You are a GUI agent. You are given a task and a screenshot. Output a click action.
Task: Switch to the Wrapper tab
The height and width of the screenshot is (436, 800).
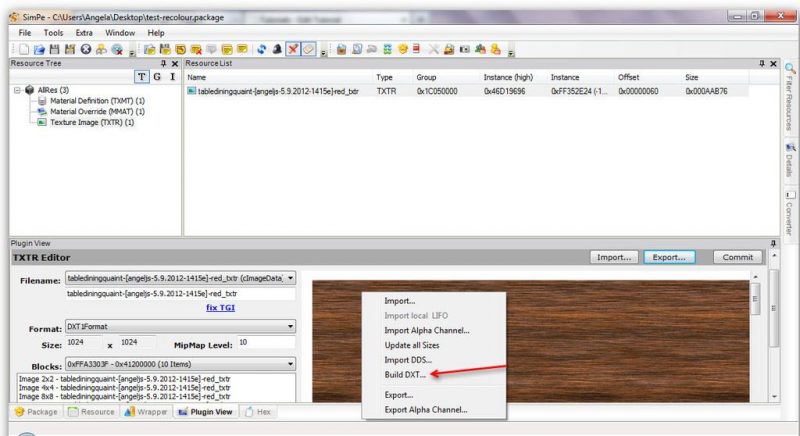(x=146, y=412)
